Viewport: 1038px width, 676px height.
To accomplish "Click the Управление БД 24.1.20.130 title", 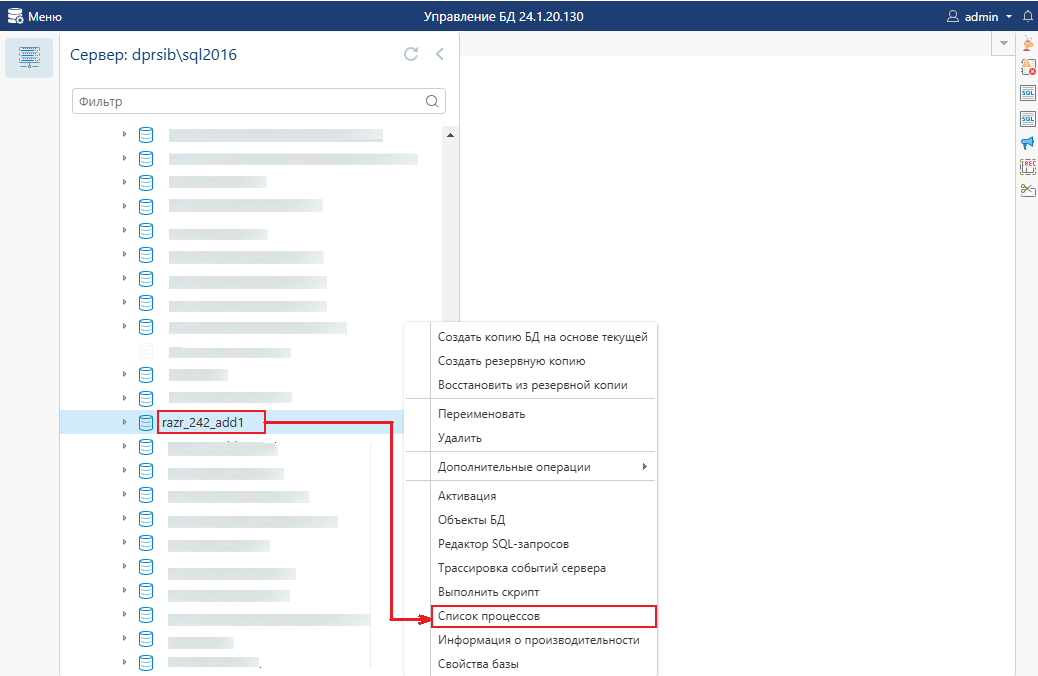I will 504,17.
